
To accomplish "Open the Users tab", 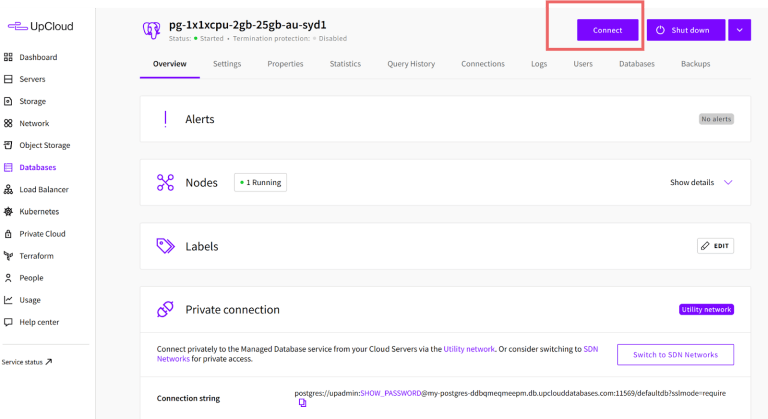I will point(583,64).
